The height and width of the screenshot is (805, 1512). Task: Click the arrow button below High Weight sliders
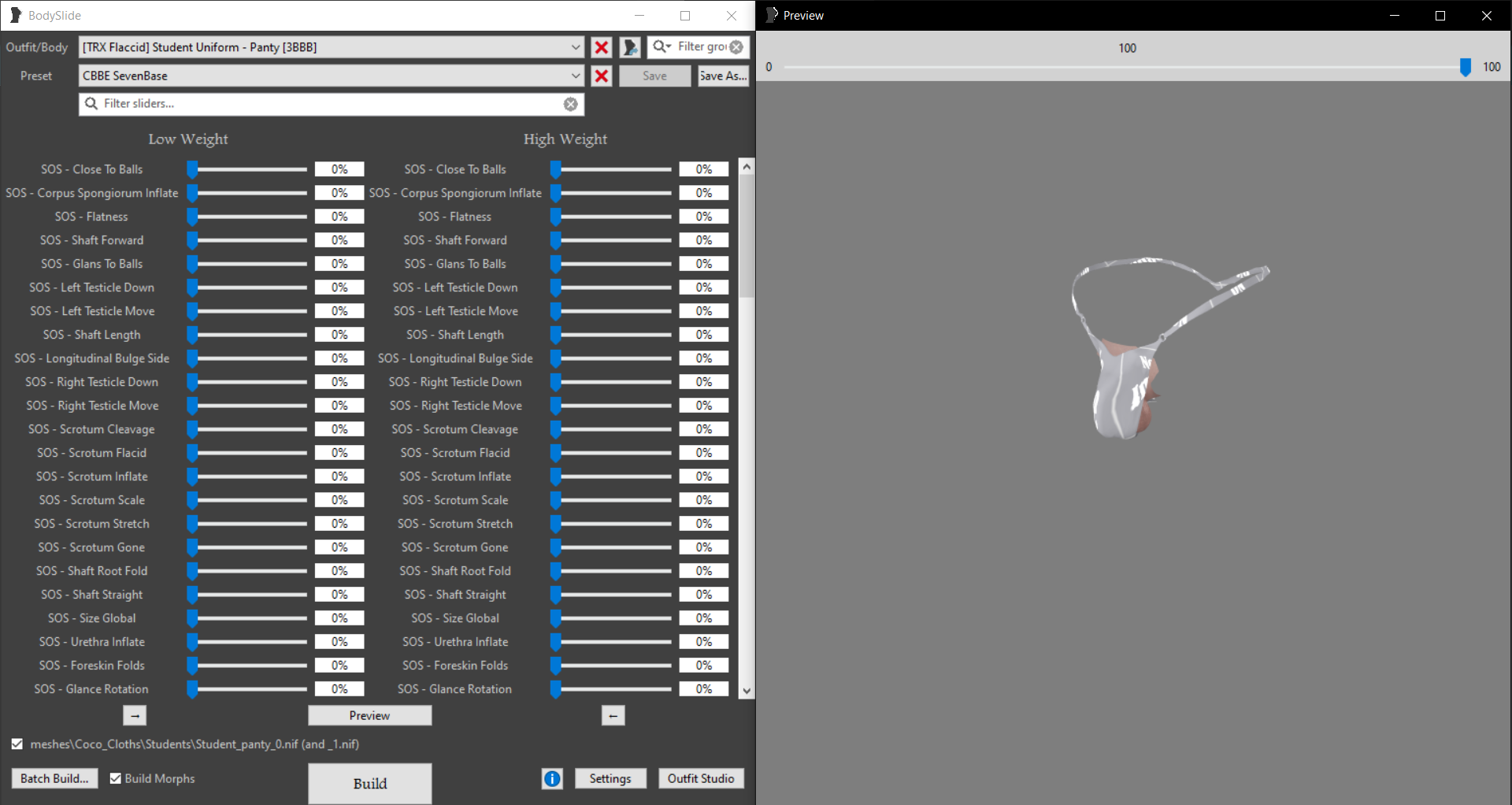(613, 715)
